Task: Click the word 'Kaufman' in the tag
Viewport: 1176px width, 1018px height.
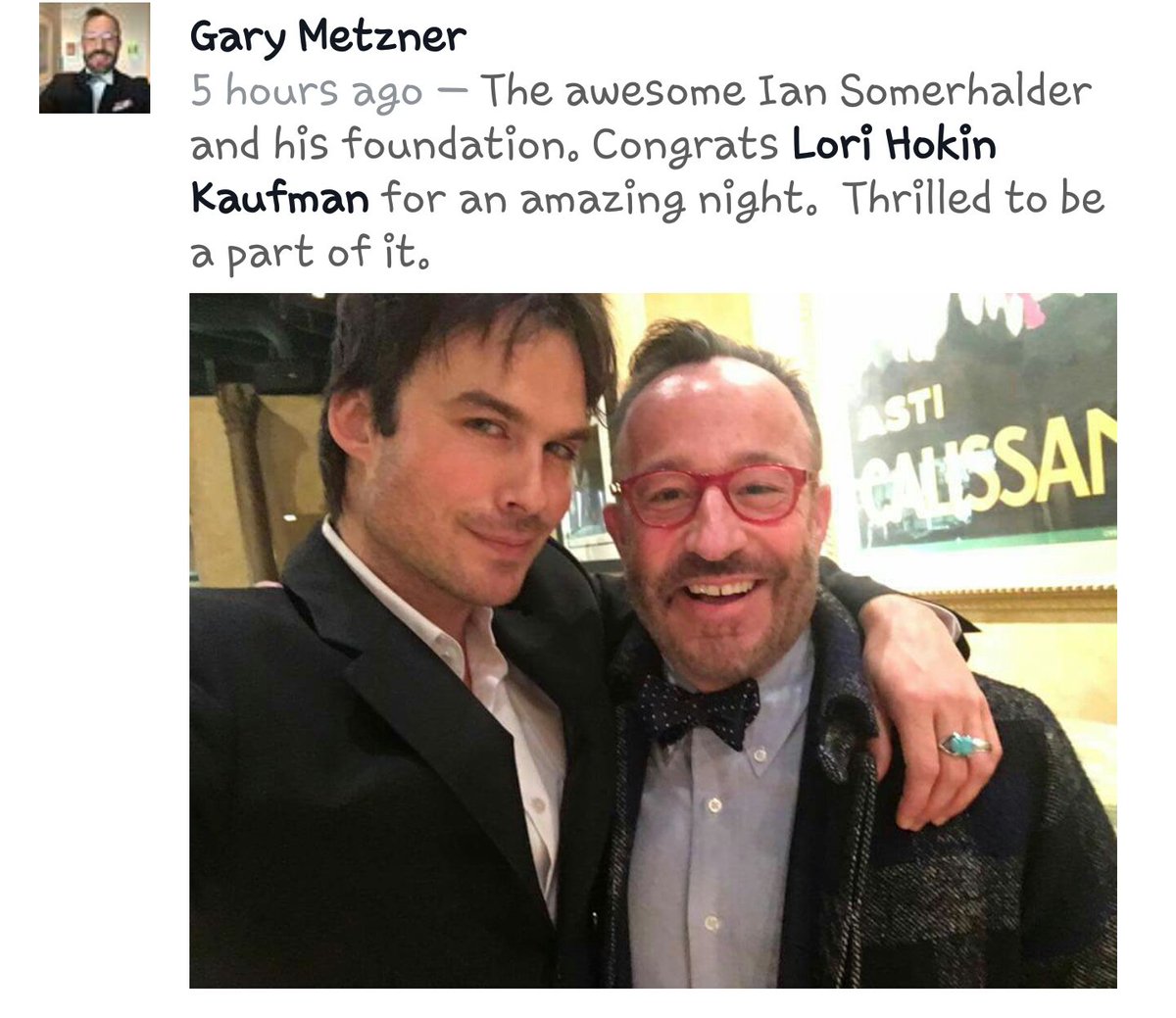Action: pos(279,199)
